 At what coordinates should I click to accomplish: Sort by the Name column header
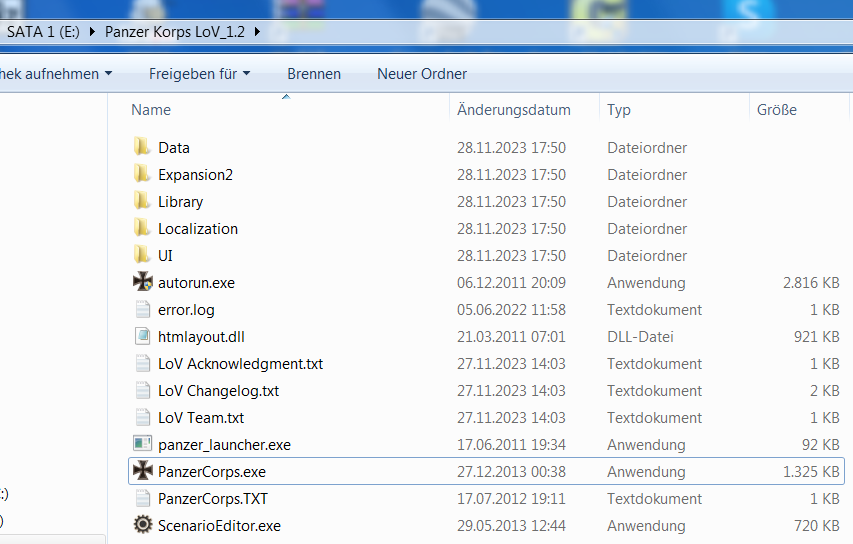(x=151, y=110)
